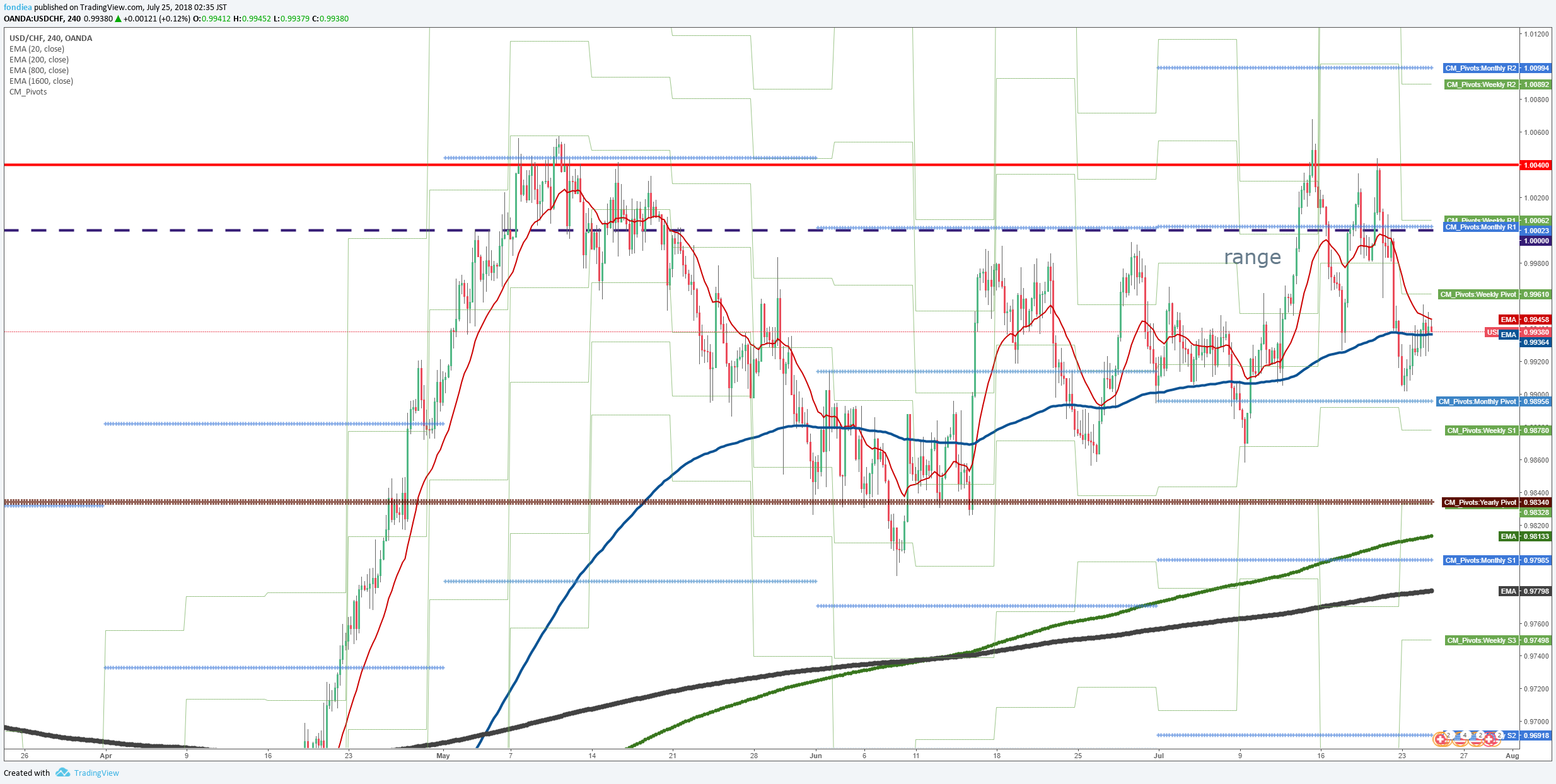
Task: Click the current price label 0.99380
Action: pos(1536,332)
